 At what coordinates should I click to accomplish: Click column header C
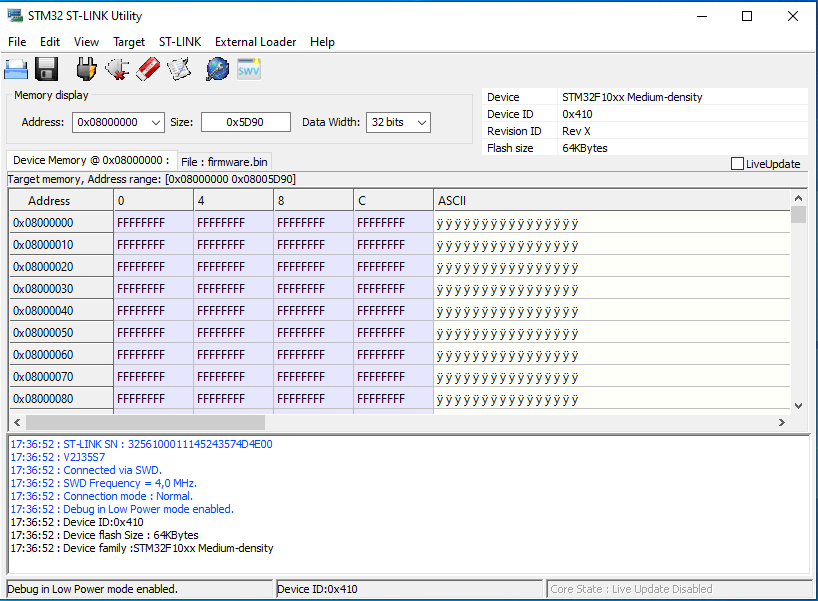point(393,201)
